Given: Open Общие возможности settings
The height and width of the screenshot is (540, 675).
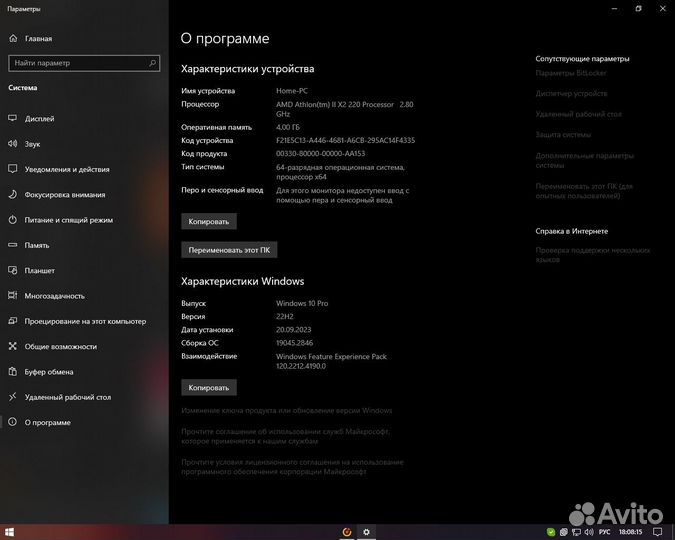Looking at the screenshot, I should [x=53, y=347].
